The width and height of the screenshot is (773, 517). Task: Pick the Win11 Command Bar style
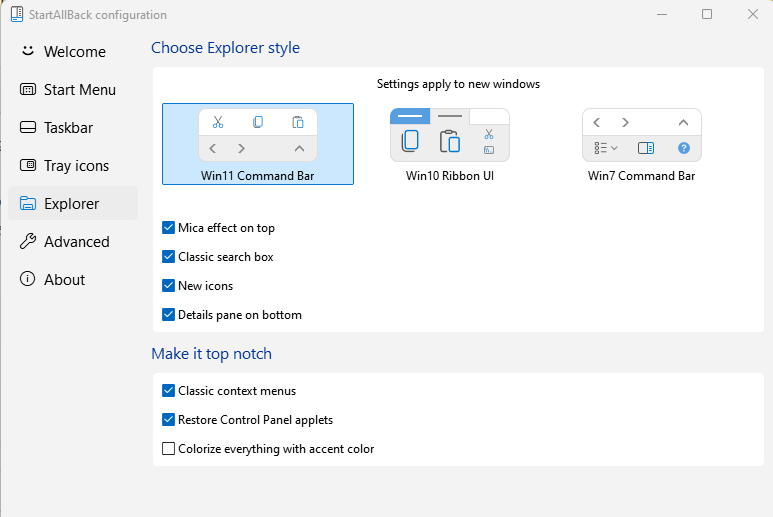(258, 144)
